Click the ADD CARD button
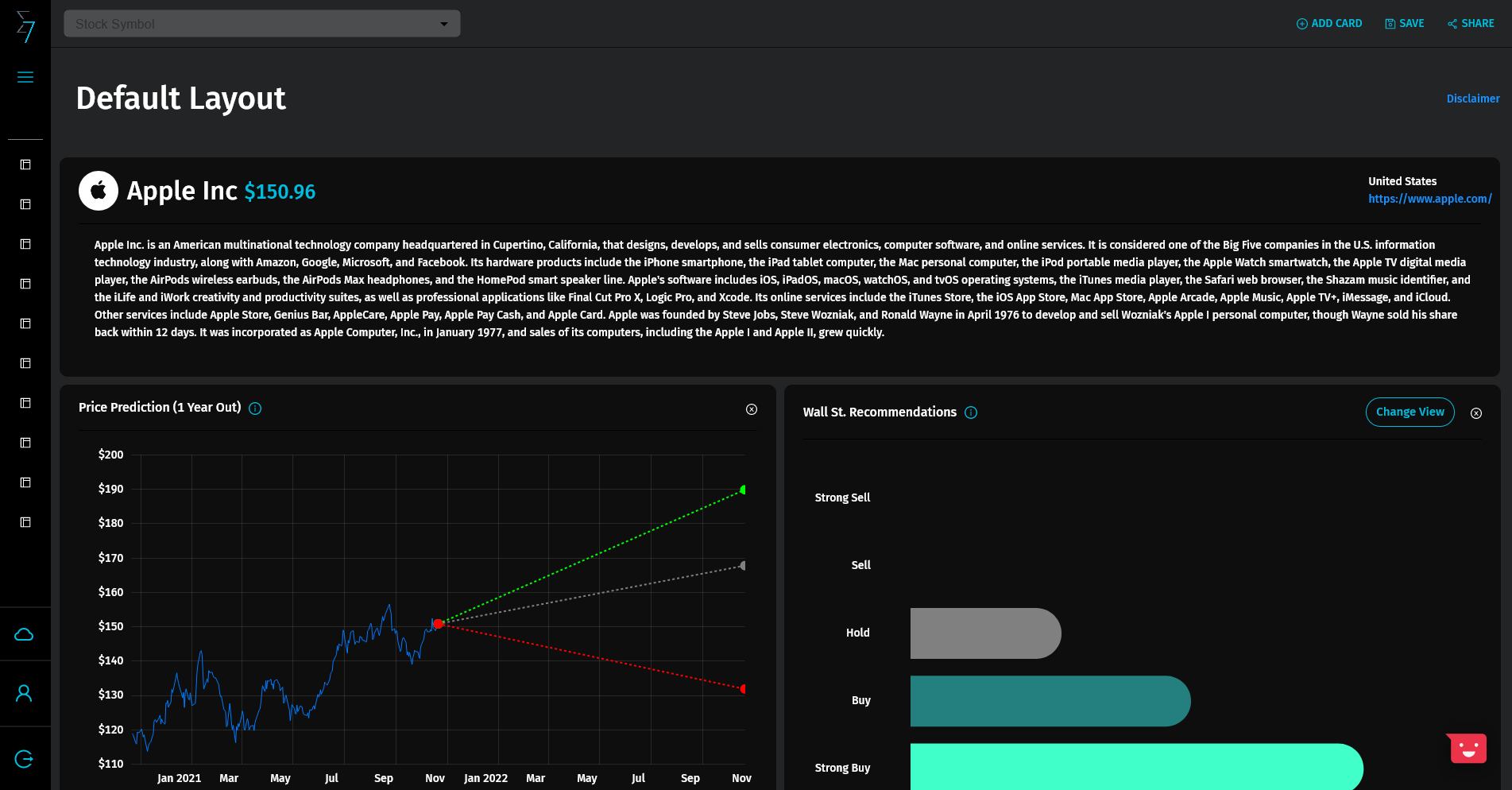Viewport: 1512px width, 790px height. (1329, 24)
